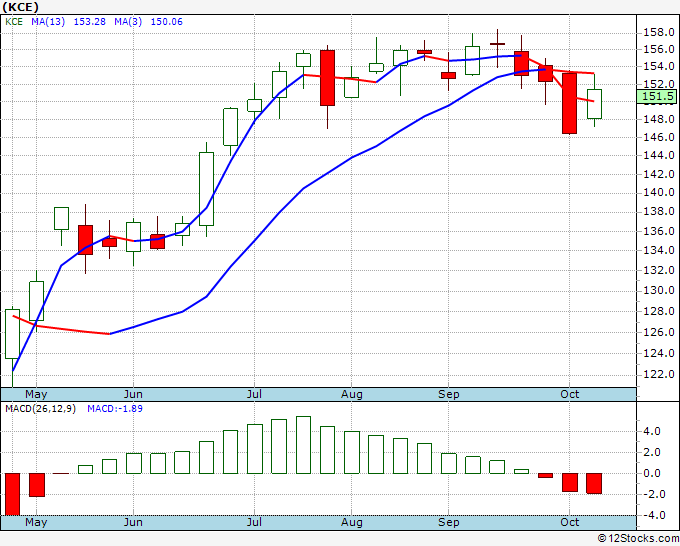Image resolution: width=680 pixels, height=546 pixels.
Task: Click the 142.0 price axis label
Action: [658, 174]
